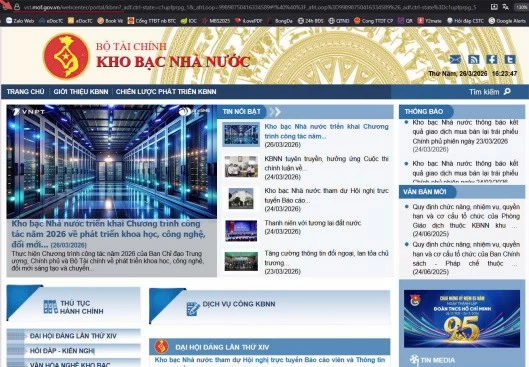The image size is (529, 367).
Task: Click the Dịch vụ công KBNN pencil icon
Action: point(193,309)
